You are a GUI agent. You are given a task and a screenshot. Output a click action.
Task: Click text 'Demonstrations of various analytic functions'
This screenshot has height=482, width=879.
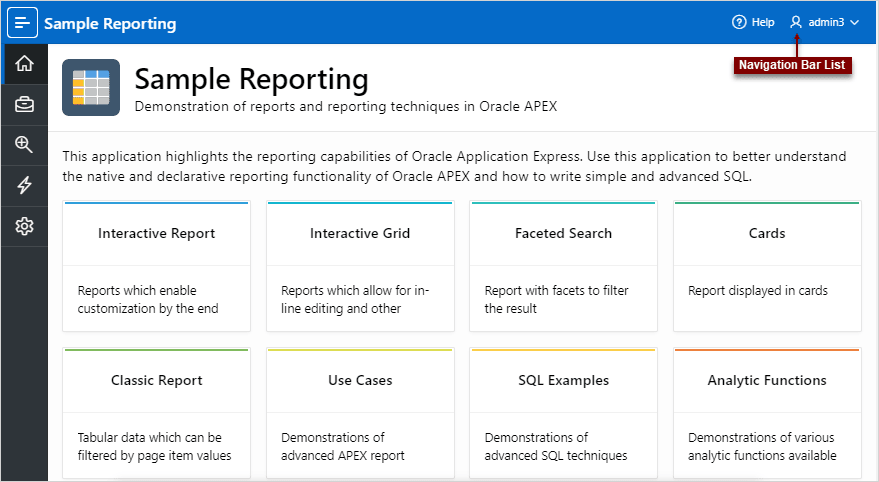(x=762, y=446)
